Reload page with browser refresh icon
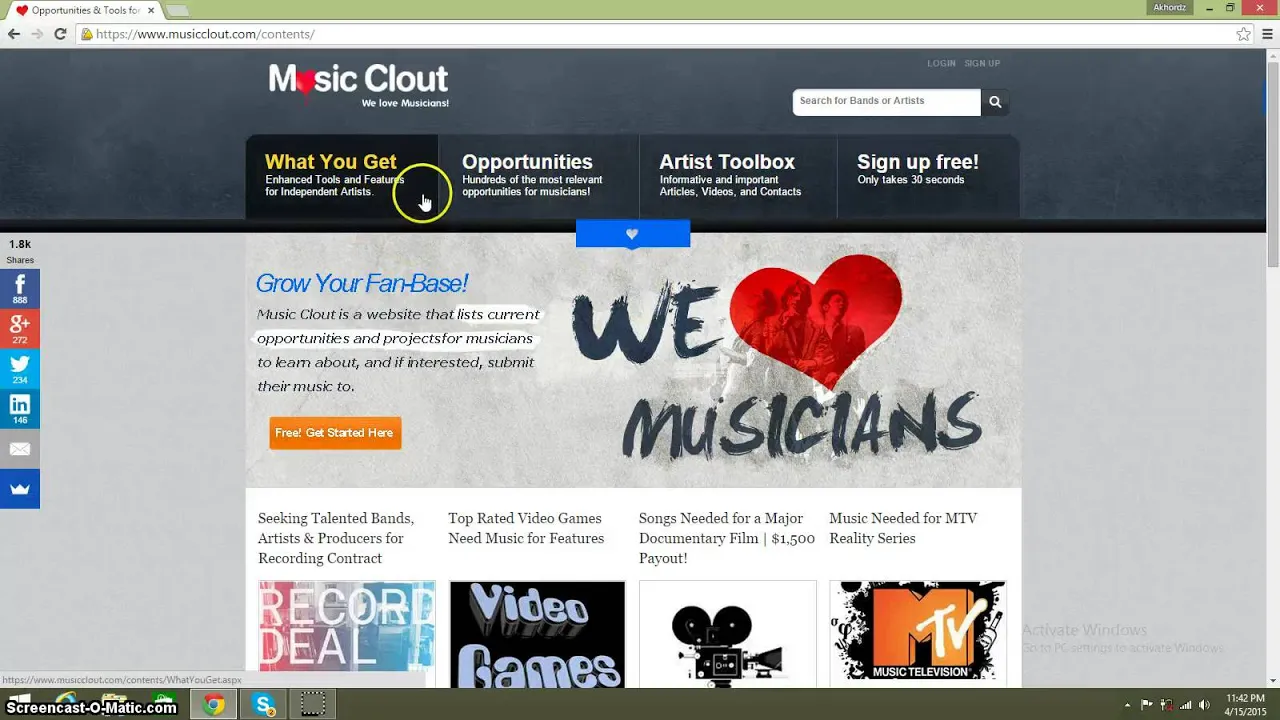The height and width of the screenshot is (720, 1280). (60, 34)
